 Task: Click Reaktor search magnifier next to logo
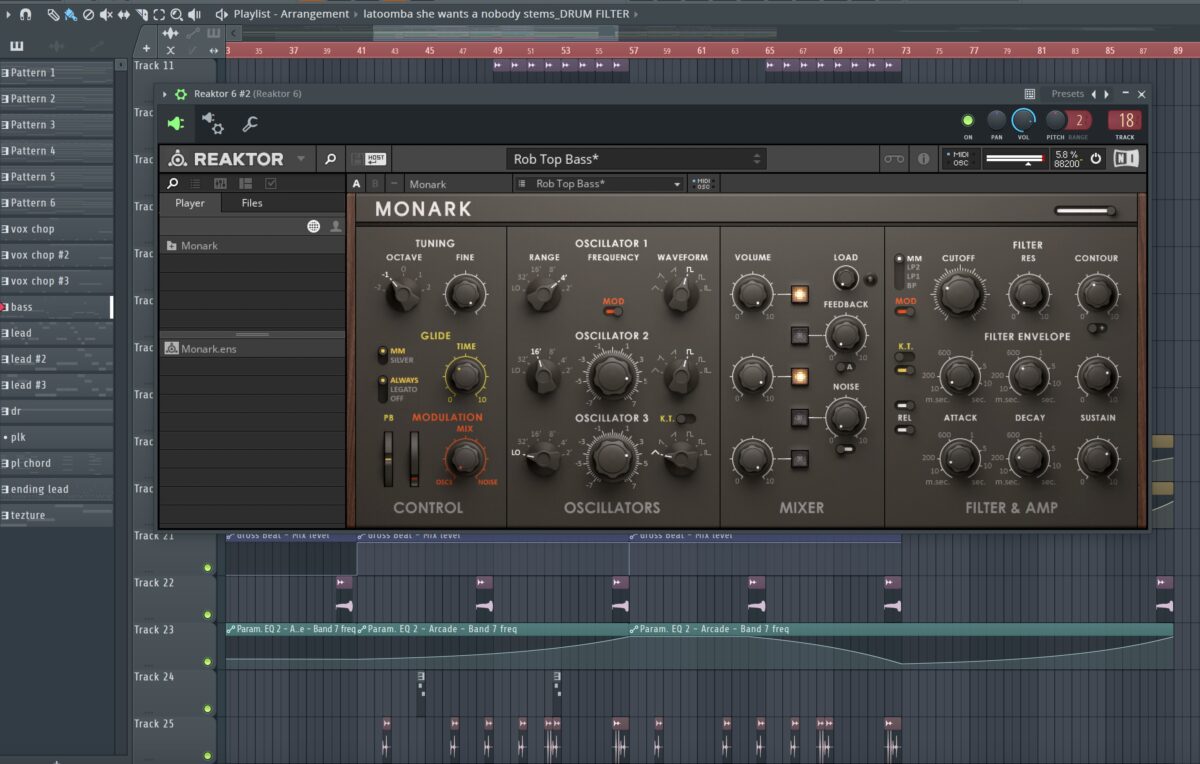pyautogui.click(x=330, y=159)
